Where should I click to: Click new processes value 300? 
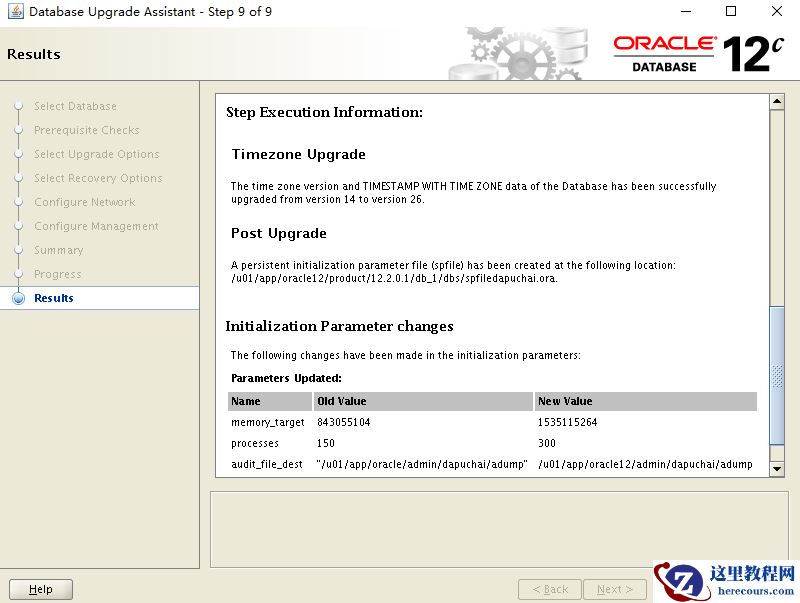point(546,443)
